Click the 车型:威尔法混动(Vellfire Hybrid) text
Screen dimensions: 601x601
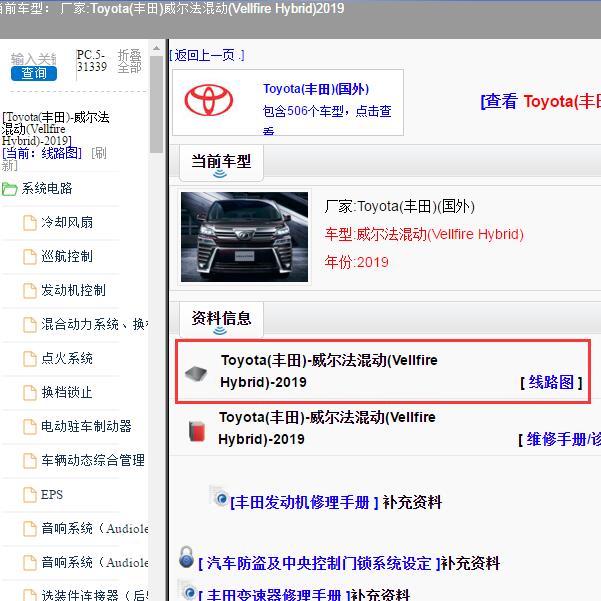point(424,234)
